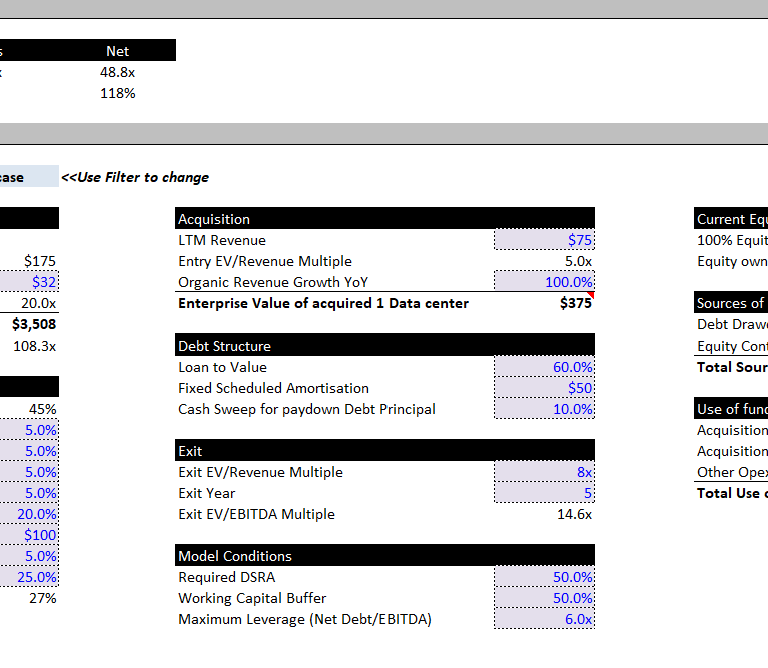
Task: Click the Required DSRA 50.0% cell
Action: pos(544,577)
